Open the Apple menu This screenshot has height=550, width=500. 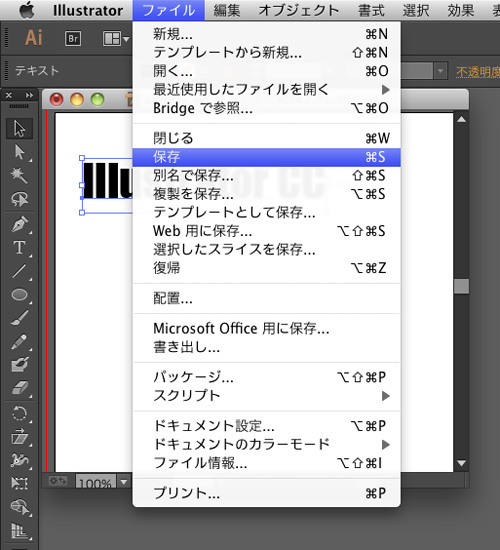(x=27, y=10)
